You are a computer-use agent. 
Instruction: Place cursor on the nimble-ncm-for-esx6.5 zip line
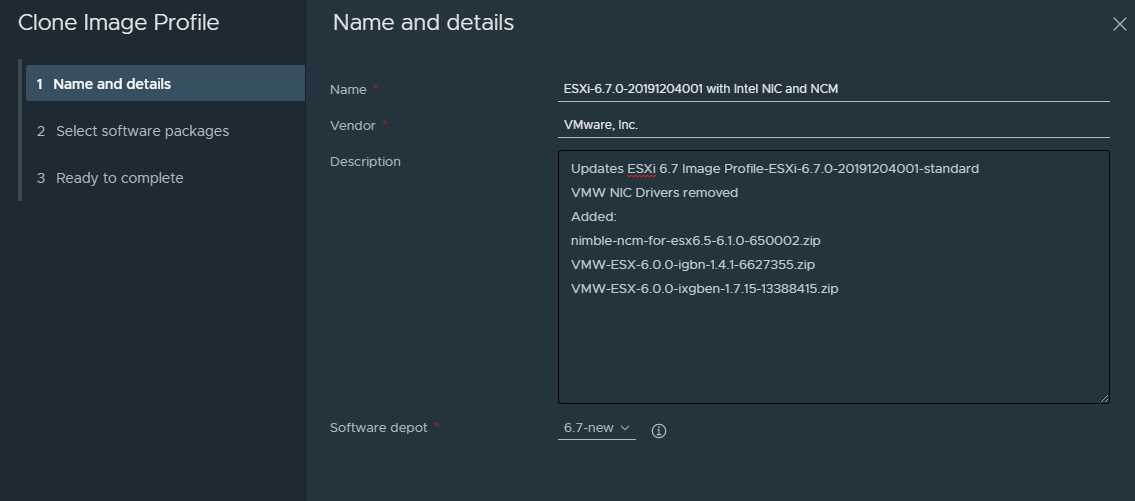tap(695, 241)
